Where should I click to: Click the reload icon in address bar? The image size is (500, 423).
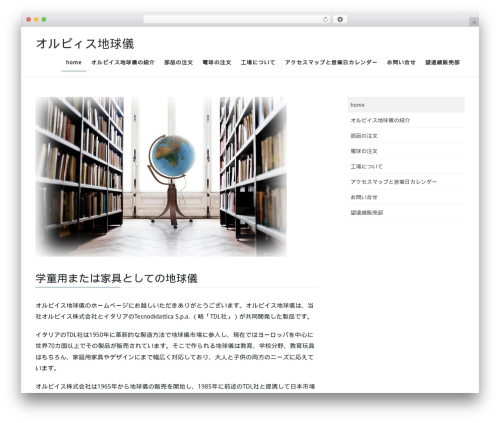[x=325, y=20]
